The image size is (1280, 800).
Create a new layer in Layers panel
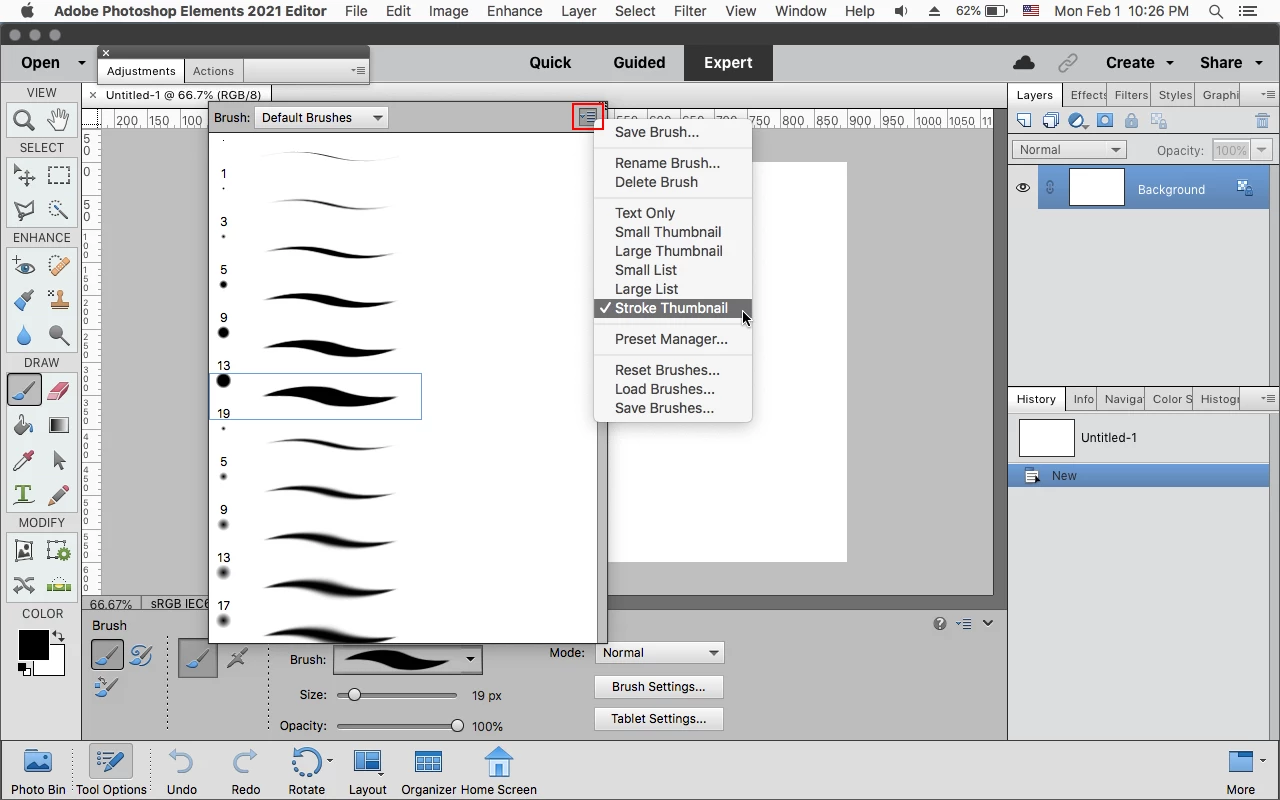pyautogui.click(x=1024, y=121)
